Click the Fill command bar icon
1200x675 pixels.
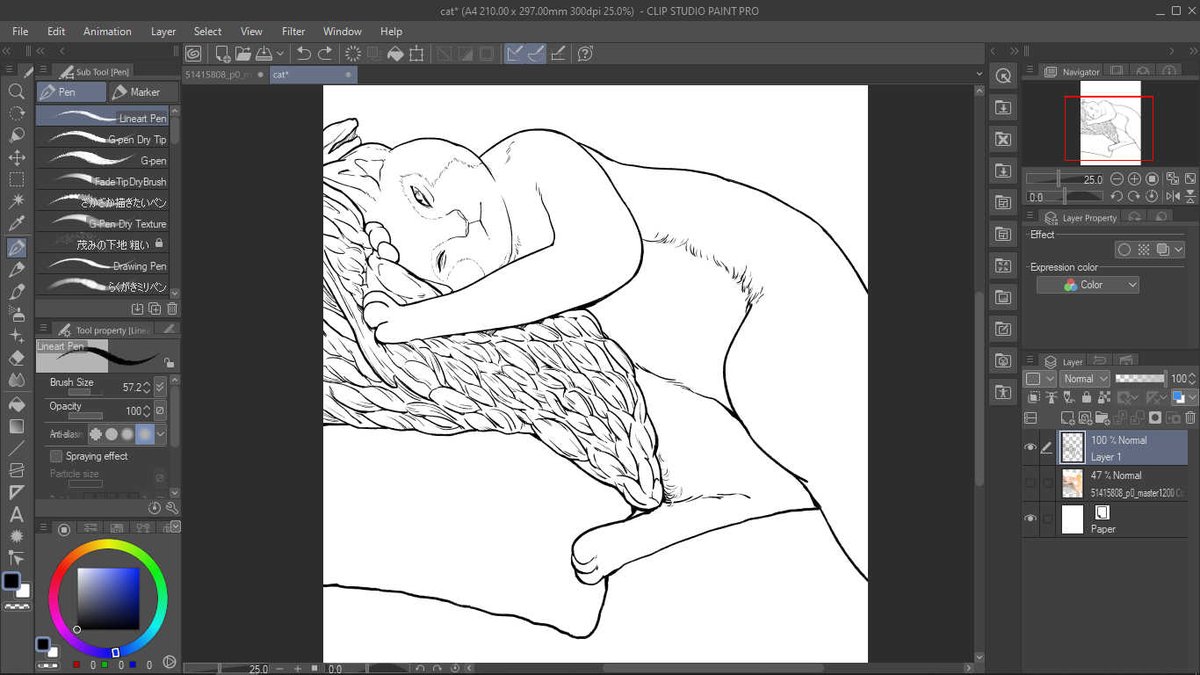click(395, 53)
